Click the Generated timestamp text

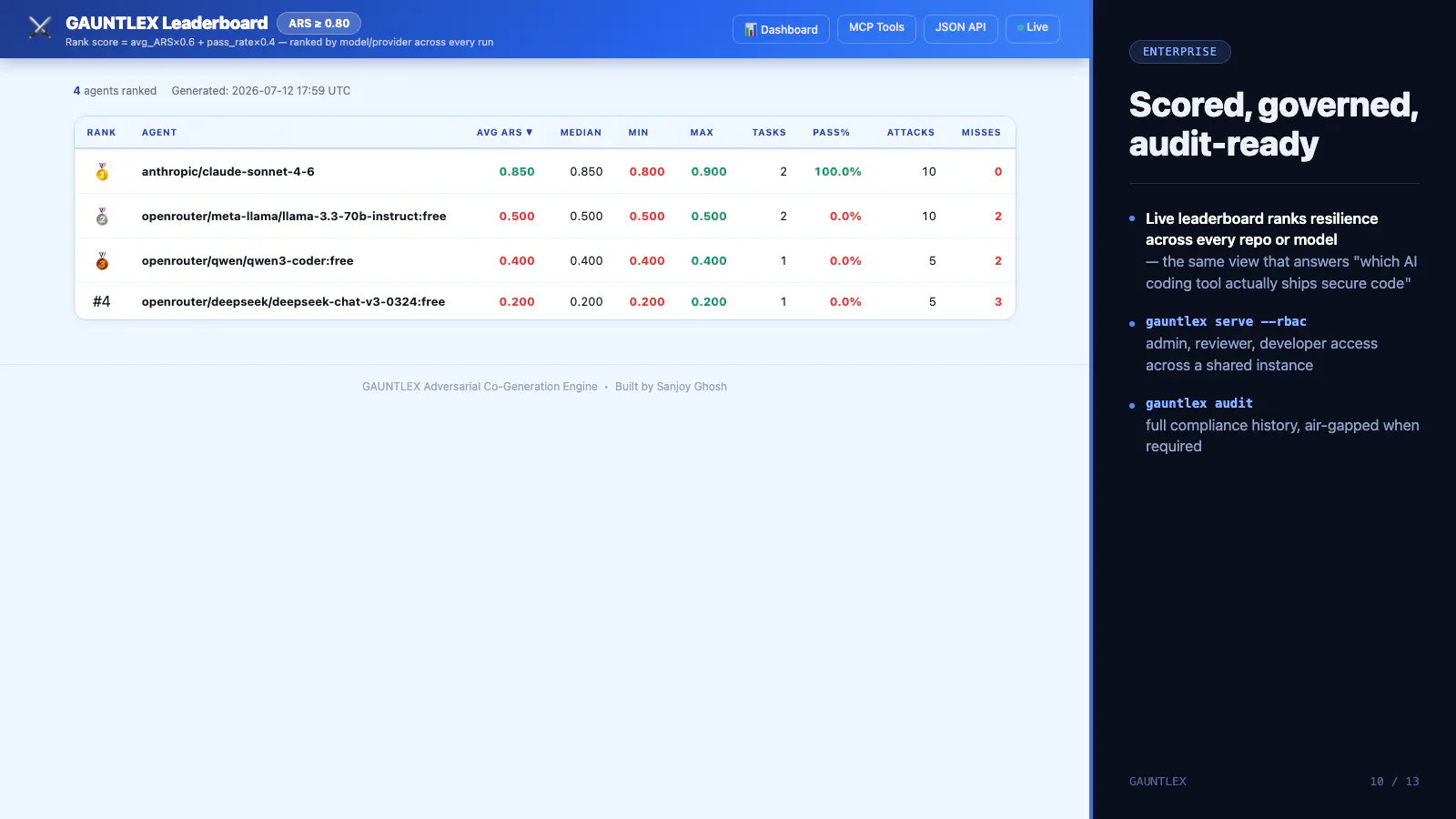261,91
